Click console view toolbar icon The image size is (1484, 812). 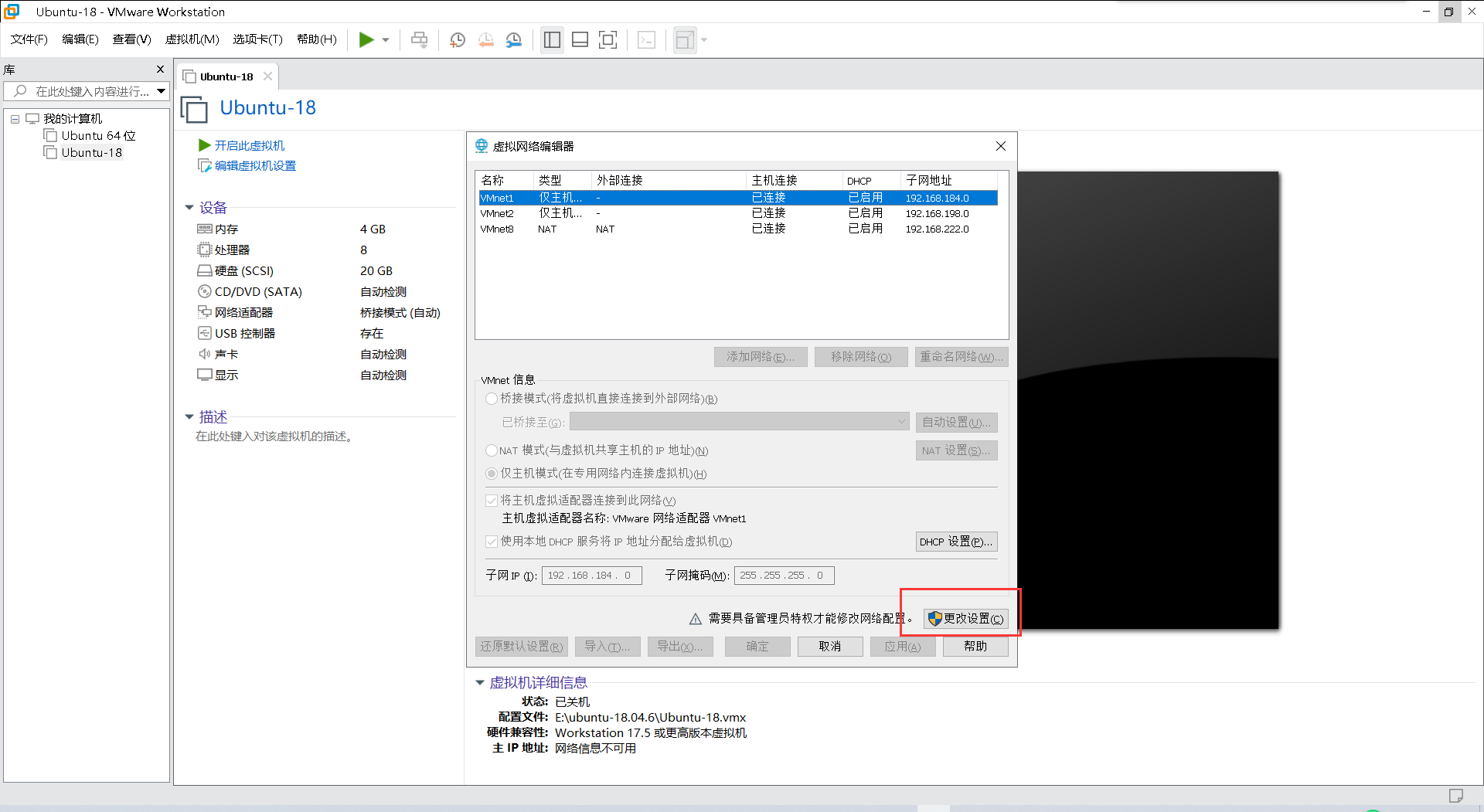(647, 39)
